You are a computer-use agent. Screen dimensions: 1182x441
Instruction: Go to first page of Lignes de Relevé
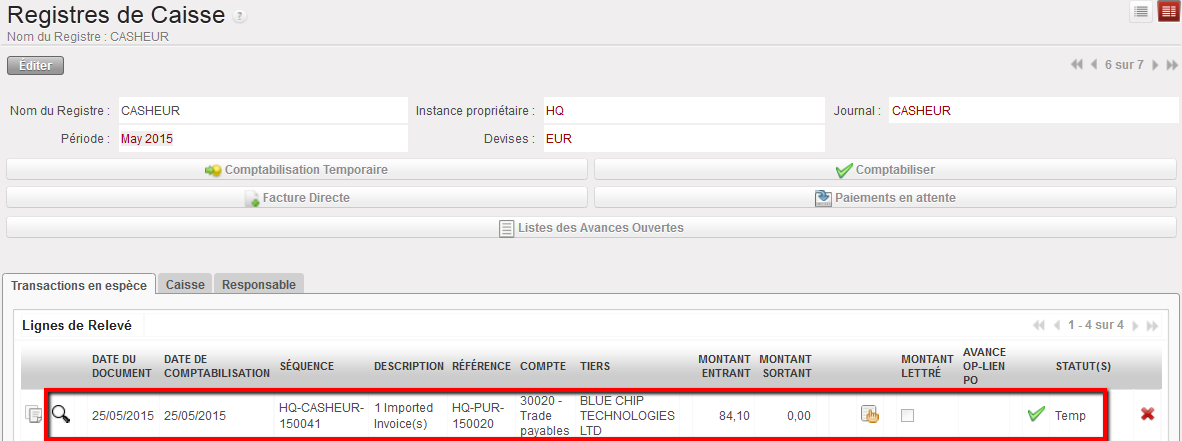pyautogui.click(x=1039, y=326)
